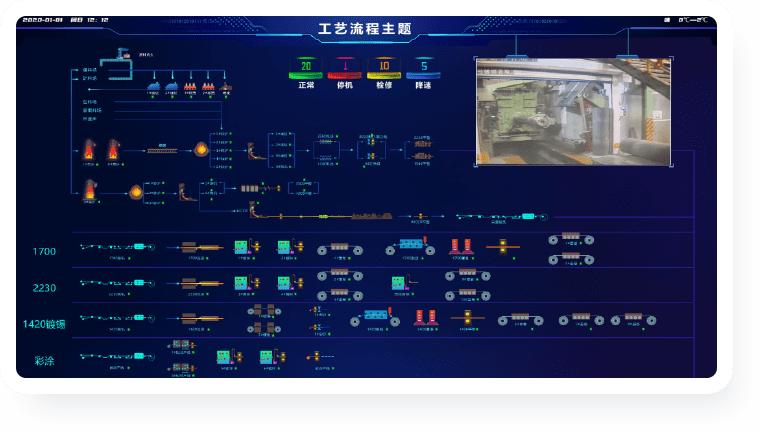Click the red twin towers in 1420镀锡 row

426,318
